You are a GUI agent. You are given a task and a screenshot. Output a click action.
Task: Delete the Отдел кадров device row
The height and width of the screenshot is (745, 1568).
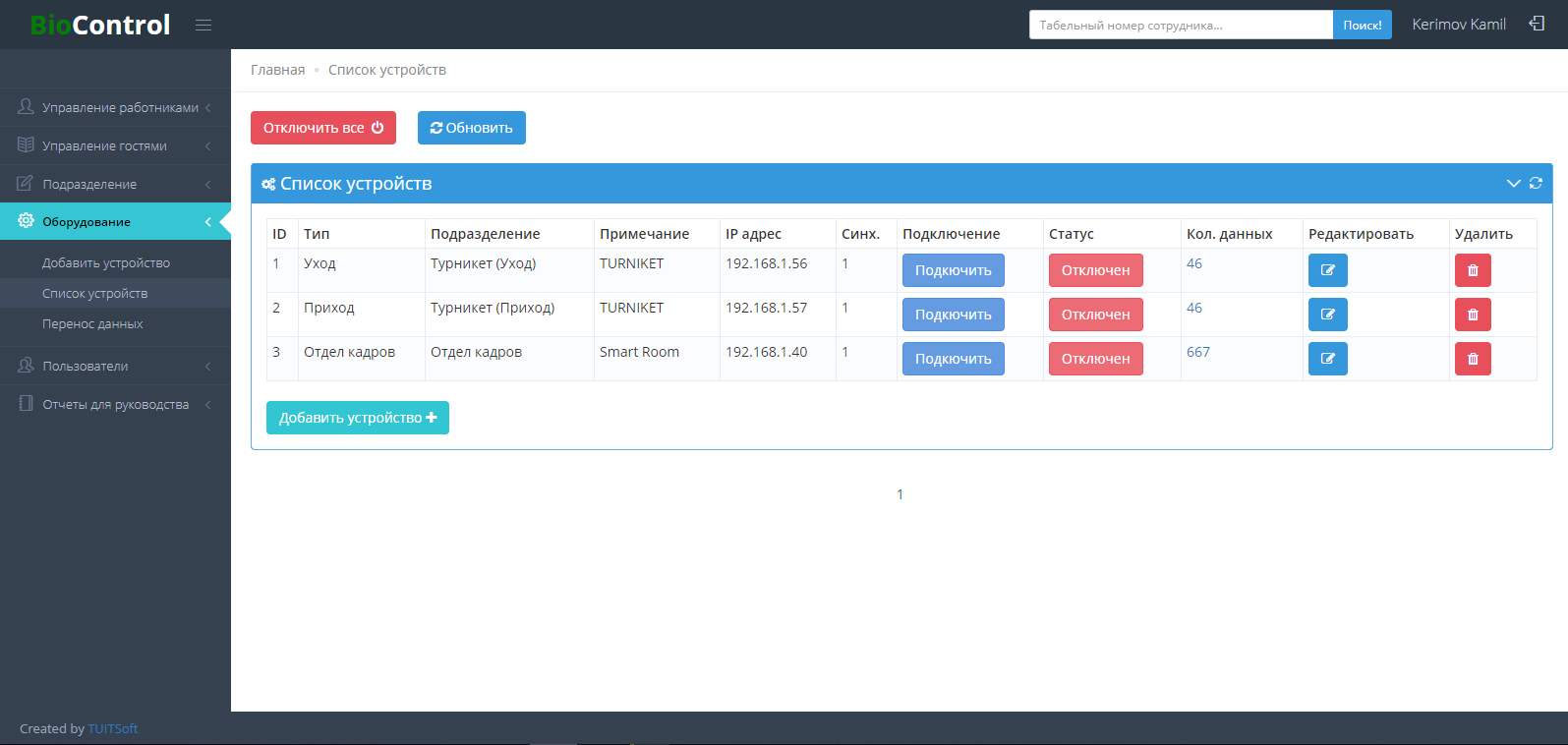(x=1472, y=359)
